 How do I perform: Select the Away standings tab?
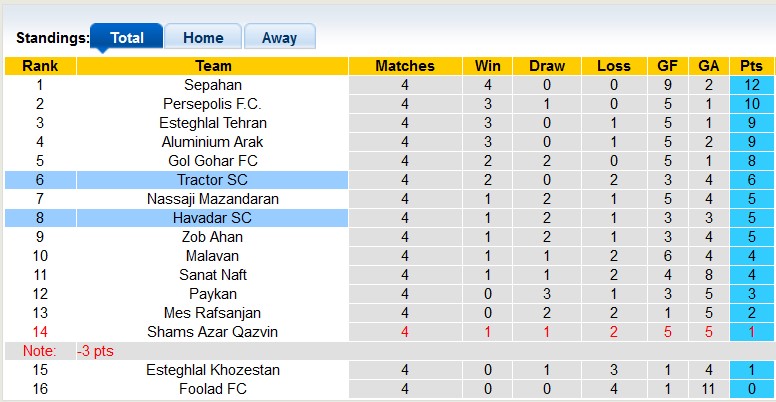(x=279, y=38)
